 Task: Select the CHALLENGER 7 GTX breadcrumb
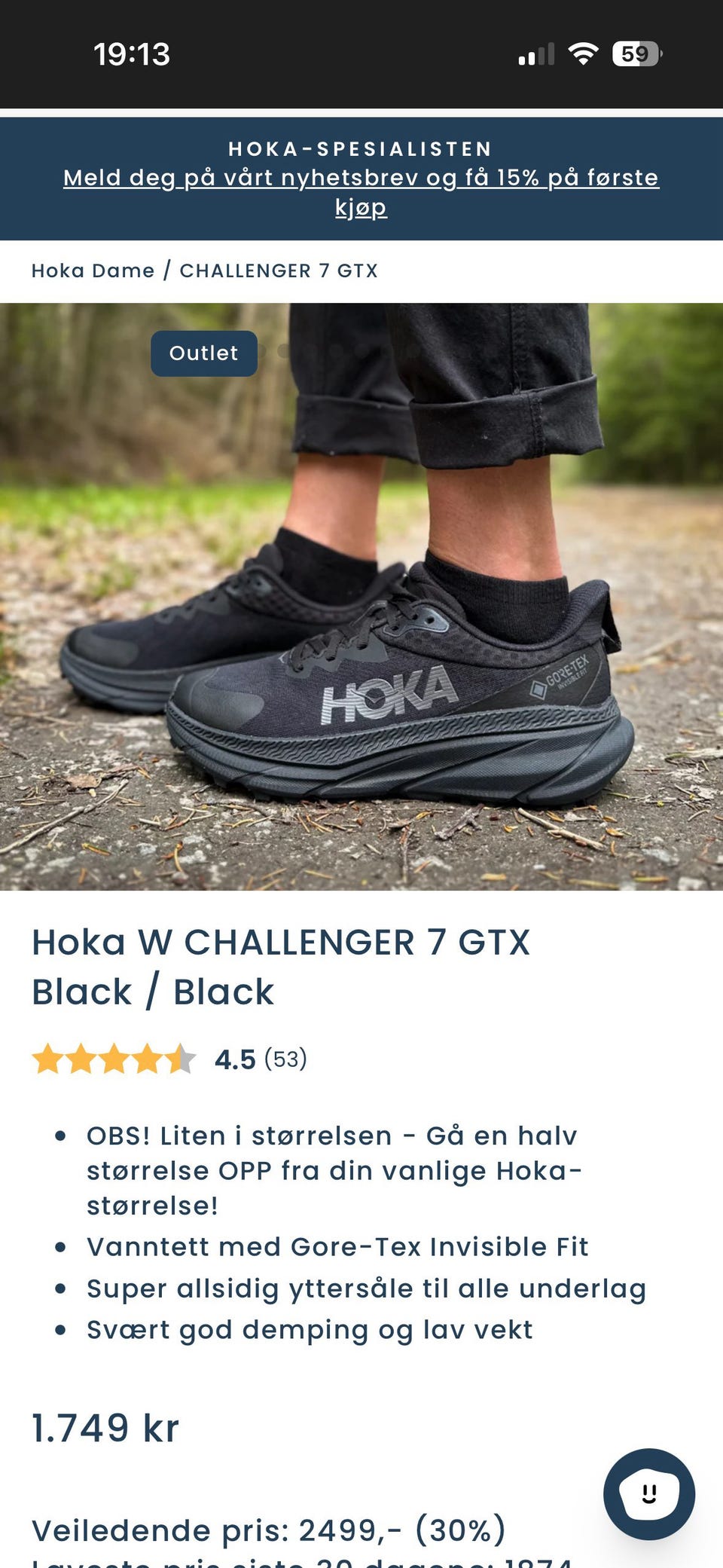[279, 271]
